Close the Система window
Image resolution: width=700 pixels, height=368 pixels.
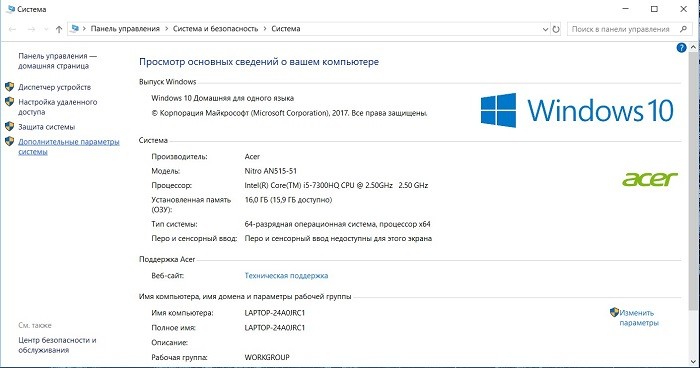click(683, 9)
